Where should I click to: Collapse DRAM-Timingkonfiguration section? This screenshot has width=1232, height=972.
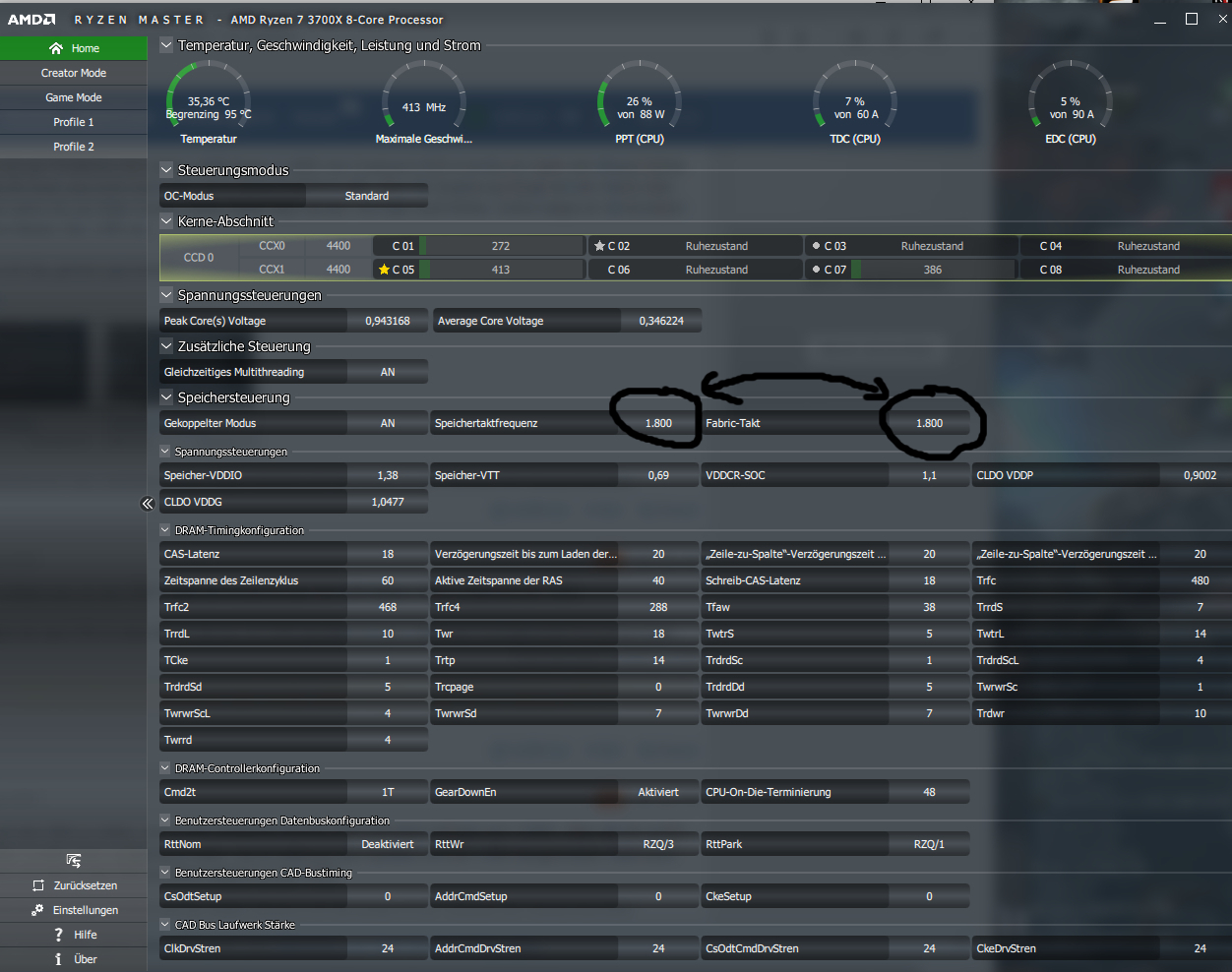(165, 530)
